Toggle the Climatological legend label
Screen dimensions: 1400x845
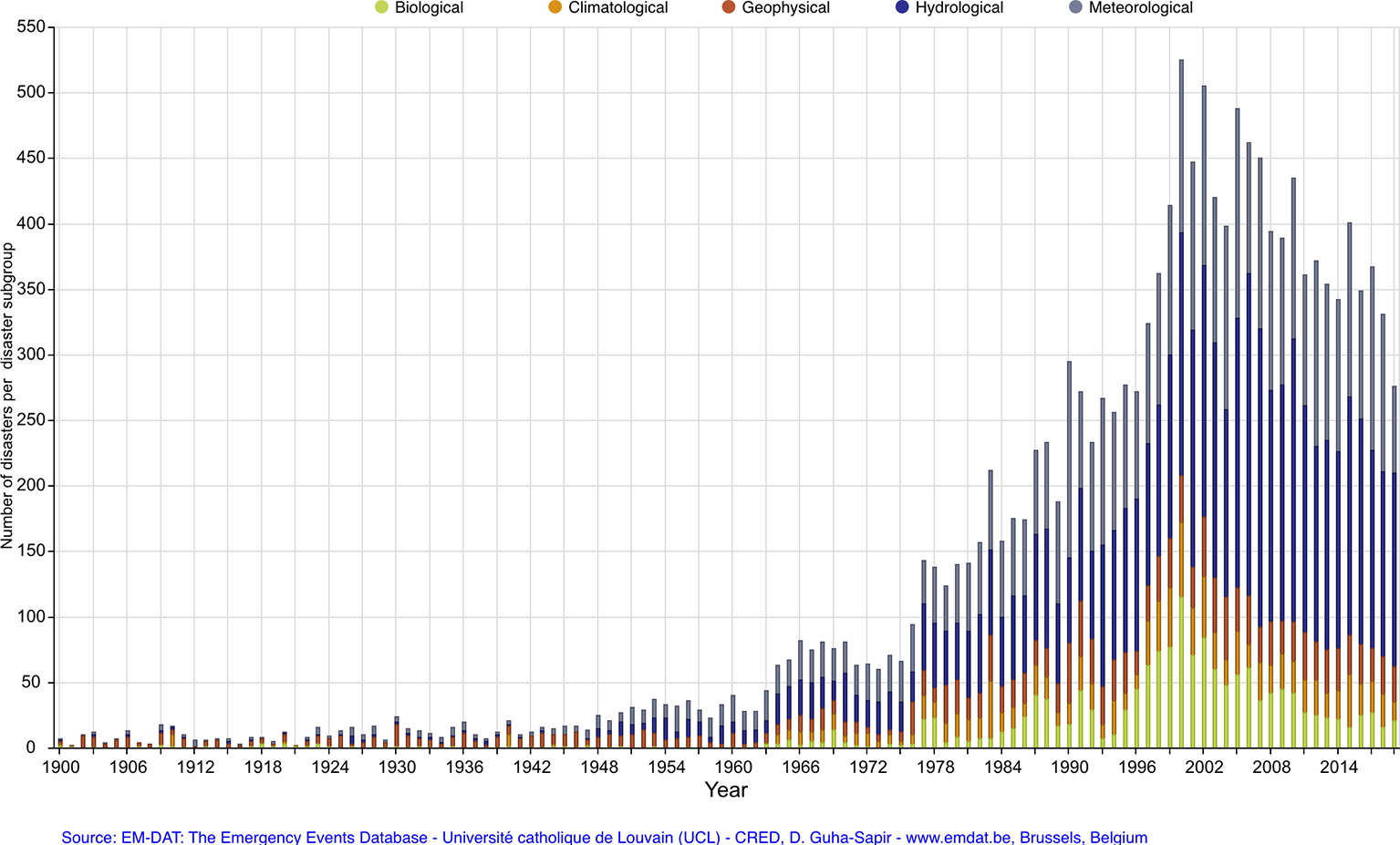pos(617,7)
